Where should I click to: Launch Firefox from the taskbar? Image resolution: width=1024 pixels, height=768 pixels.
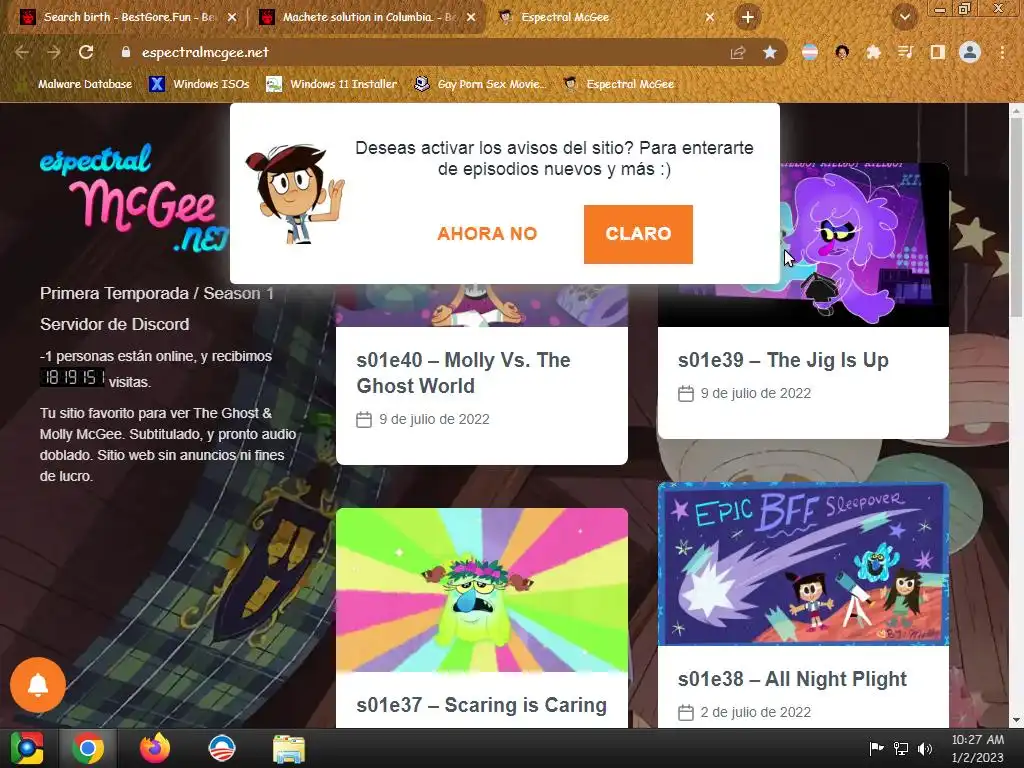[x=155, y=748]
